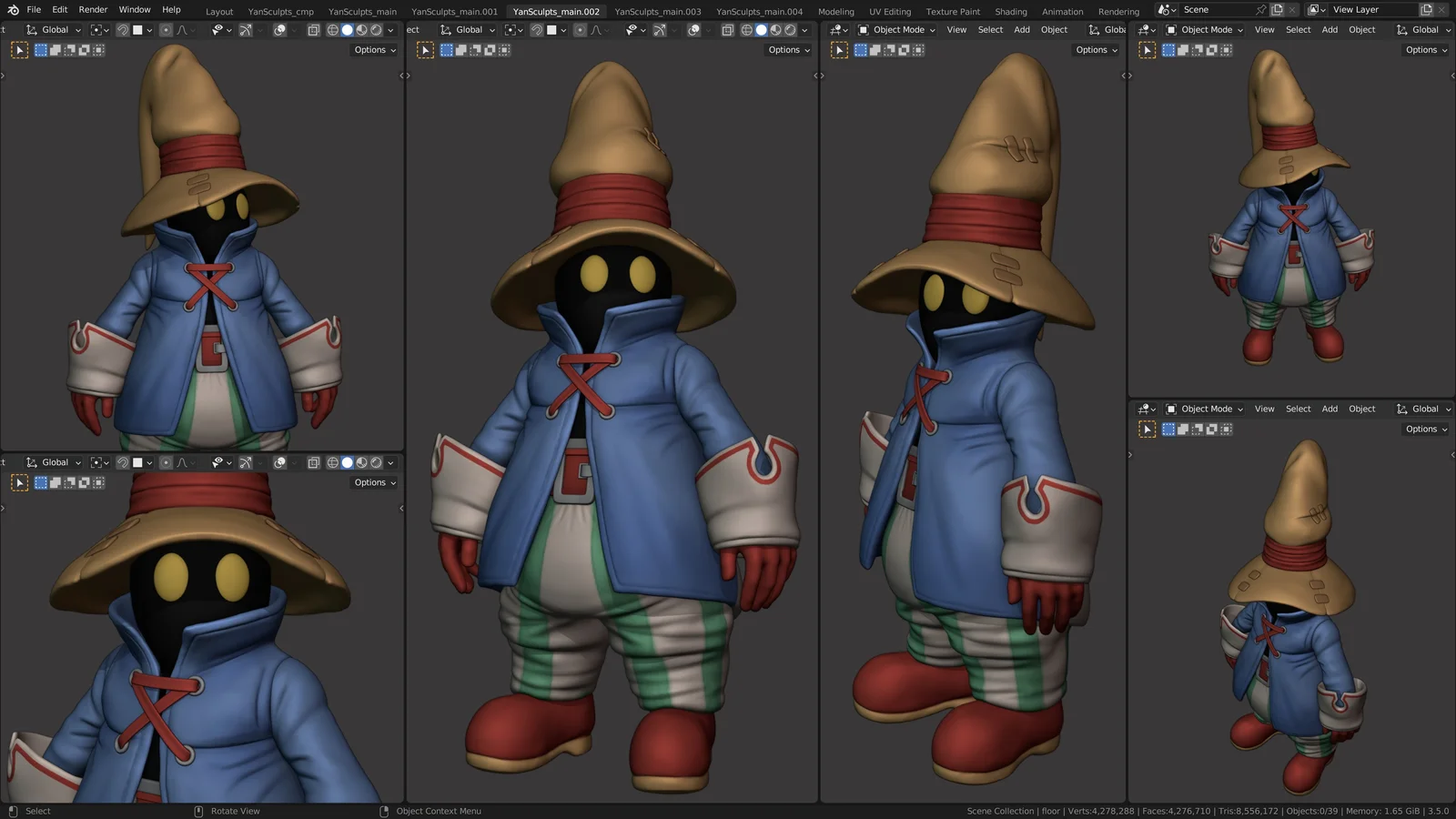Screen dimensions: 1456x819
Task: Expand Global orientation dropdown in bottom-left viewport
Action: [x=55, y=462]
